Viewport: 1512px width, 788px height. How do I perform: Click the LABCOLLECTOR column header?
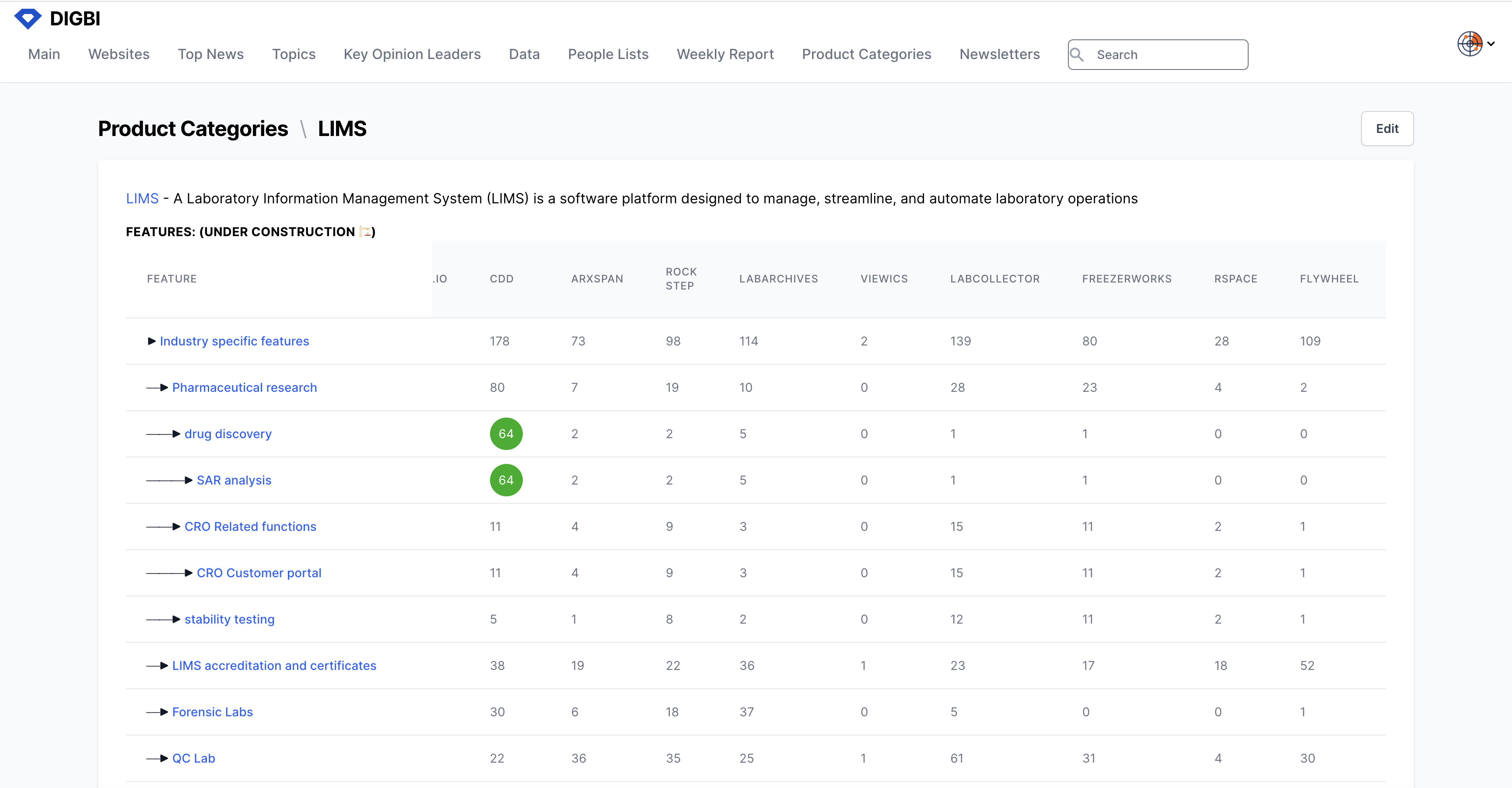995,279
